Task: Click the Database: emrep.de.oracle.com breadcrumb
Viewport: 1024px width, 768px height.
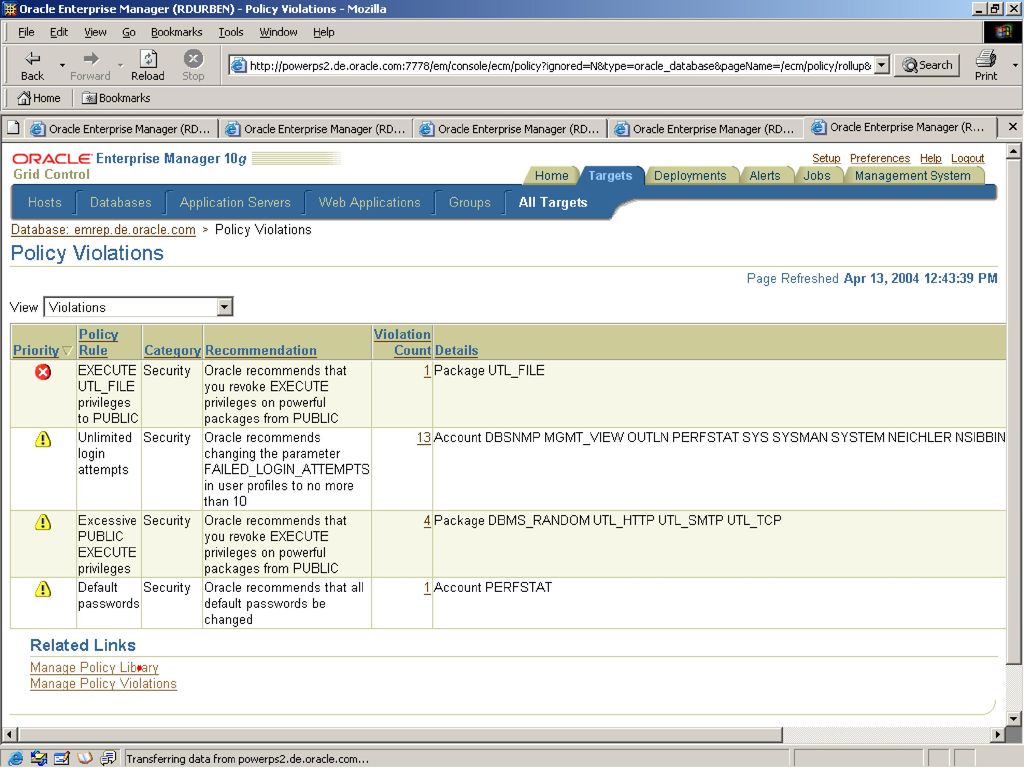Action: (103, 230)
